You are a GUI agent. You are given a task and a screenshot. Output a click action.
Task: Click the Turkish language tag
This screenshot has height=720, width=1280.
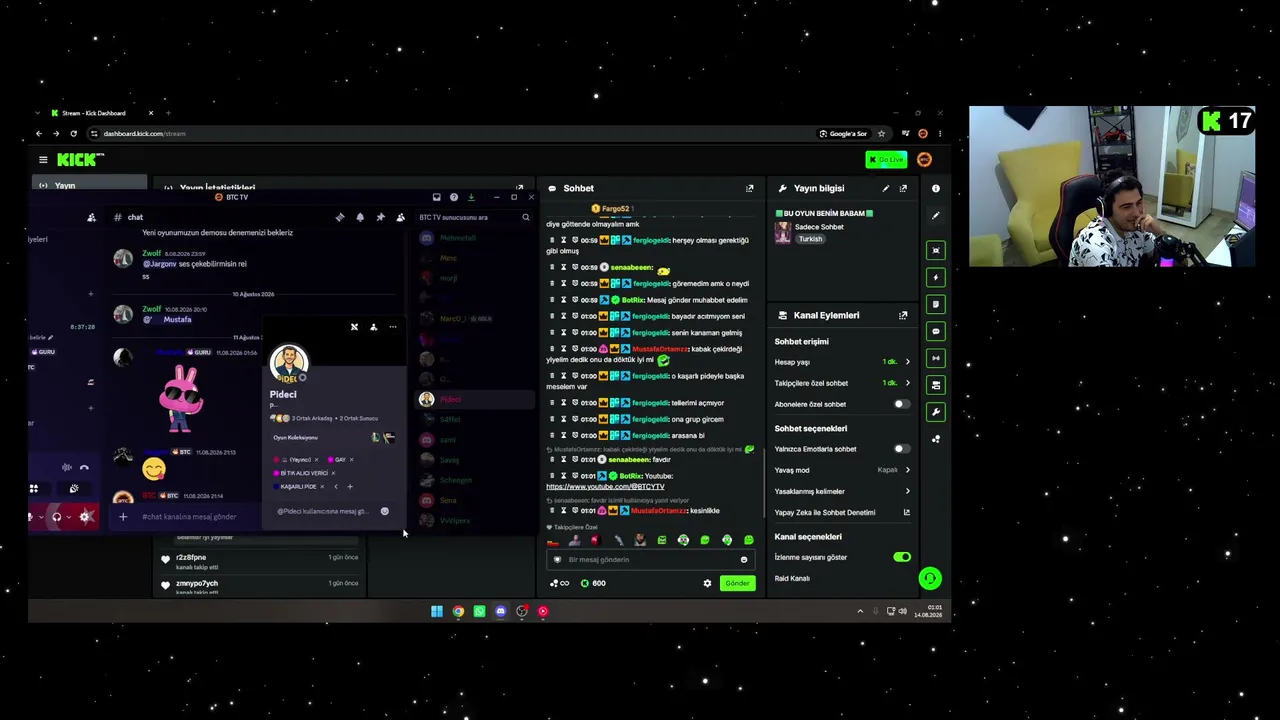click(x=810, y=239)
